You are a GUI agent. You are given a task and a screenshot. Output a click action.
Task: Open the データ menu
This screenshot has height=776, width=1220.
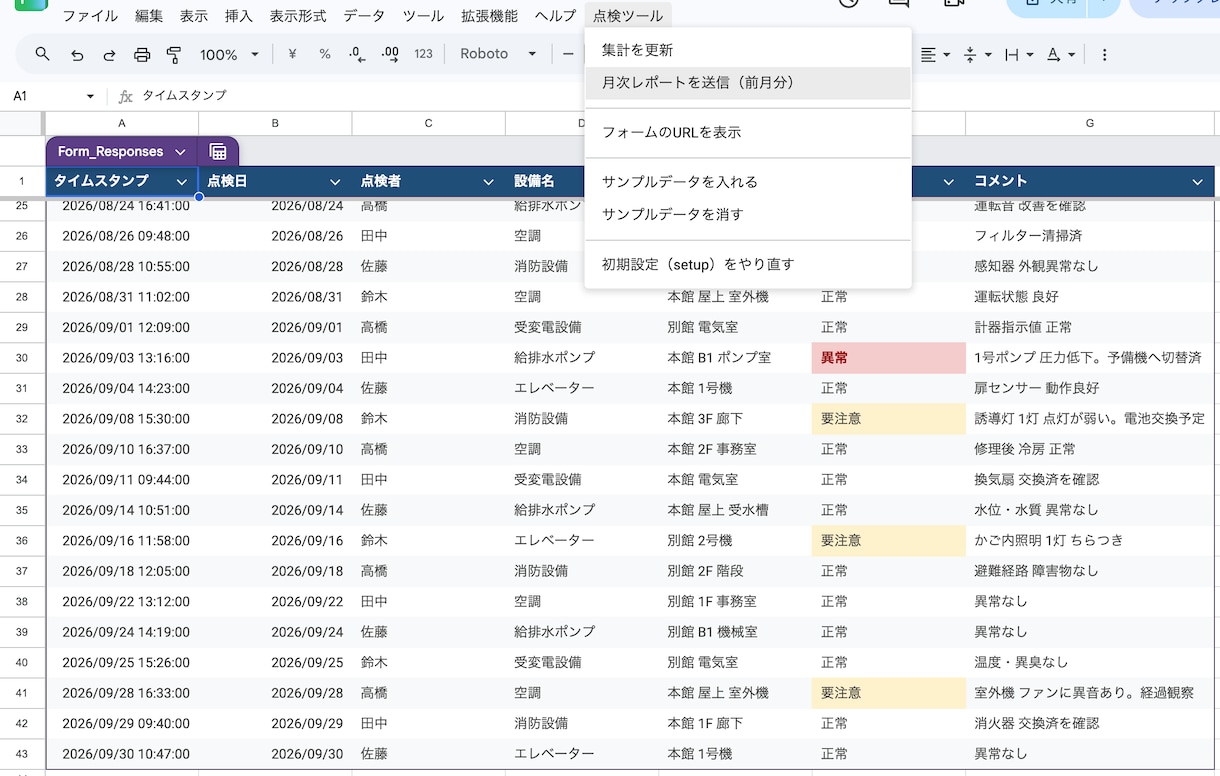click(x=364, y=16)
